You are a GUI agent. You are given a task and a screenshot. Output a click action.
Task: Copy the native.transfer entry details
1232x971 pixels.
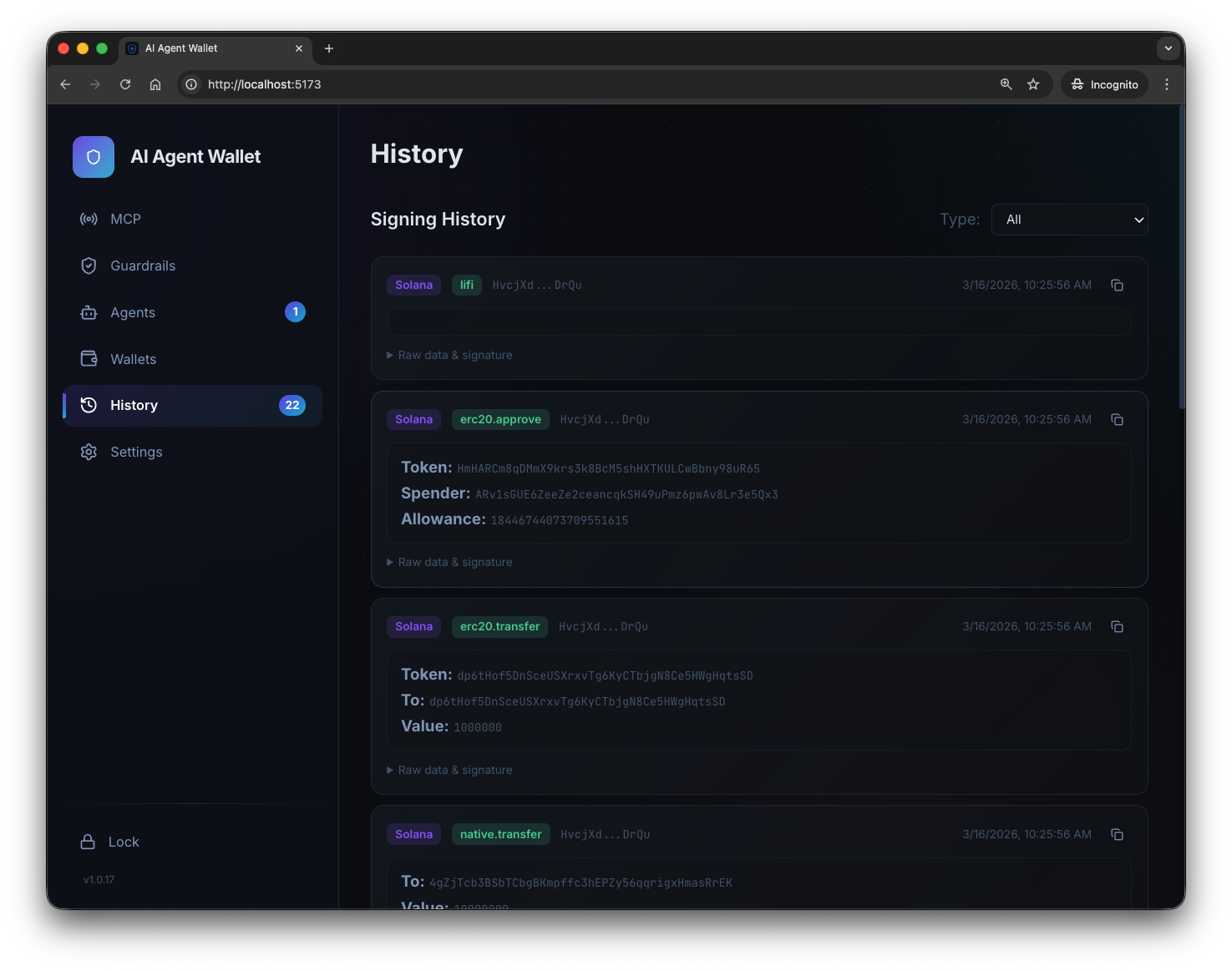coord(1117,835)
